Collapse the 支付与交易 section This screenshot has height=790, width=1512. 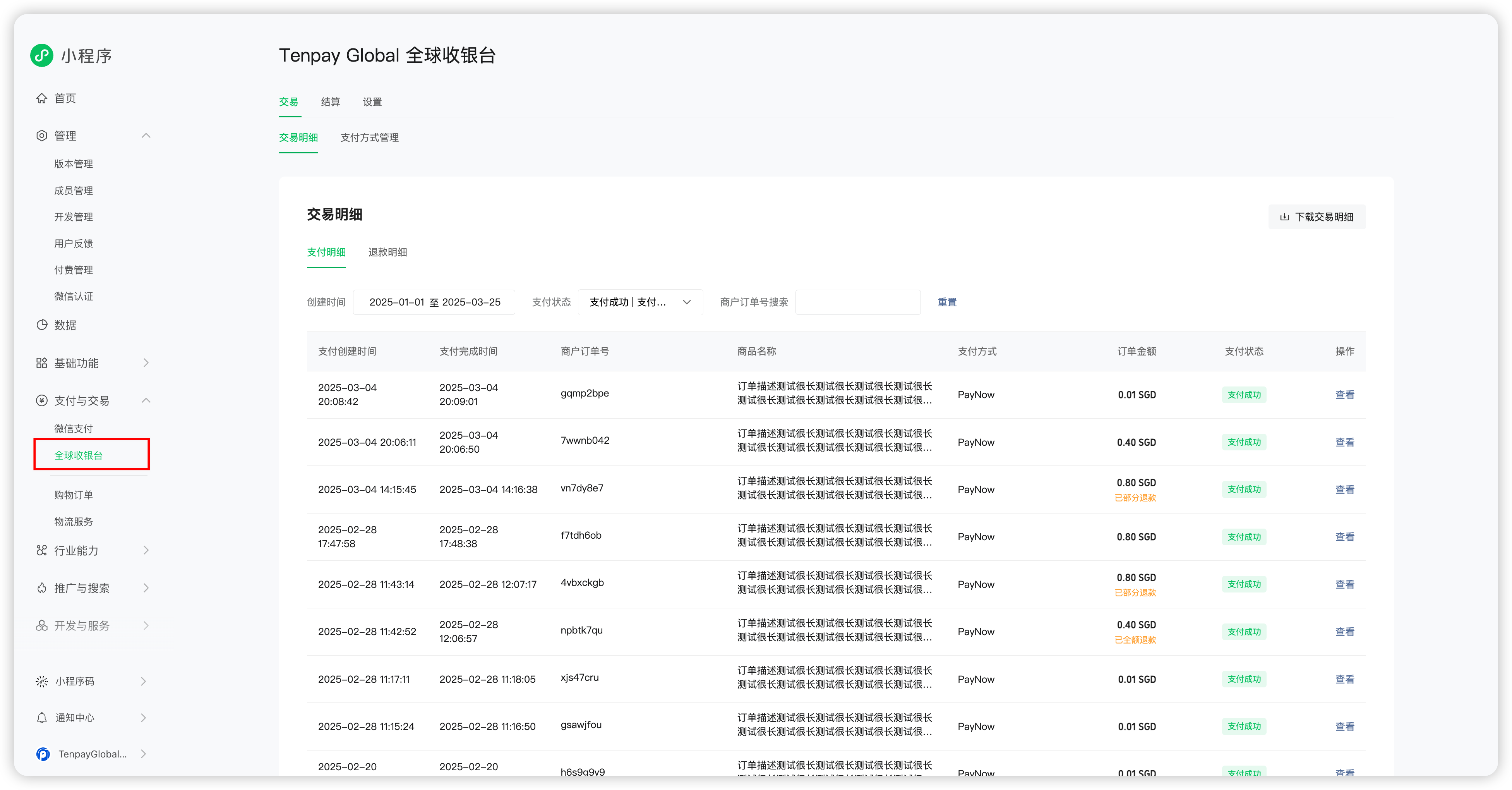click(x=146, y=400)
